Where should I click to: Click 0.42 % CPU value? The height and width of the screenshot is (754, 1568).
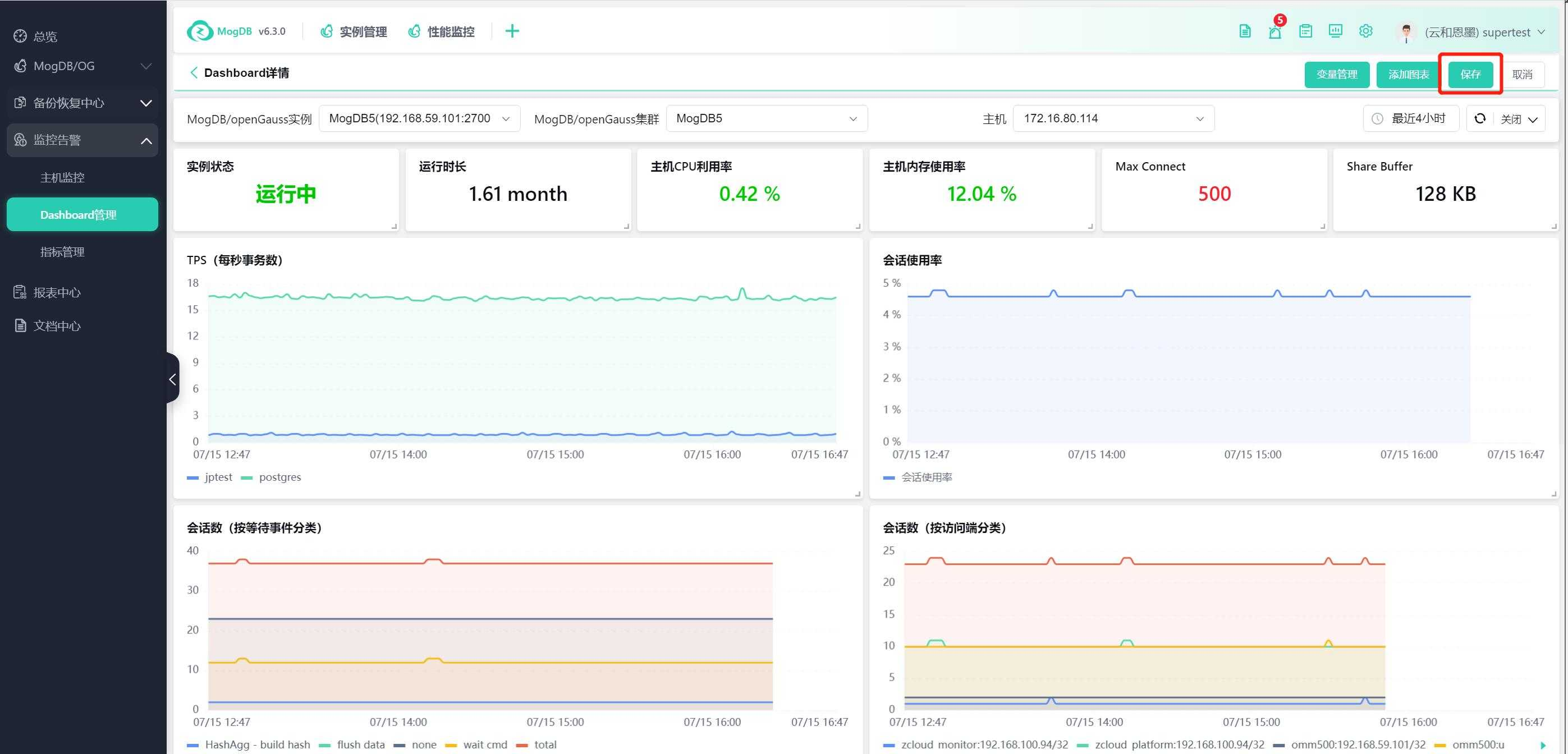coord(749,194)
